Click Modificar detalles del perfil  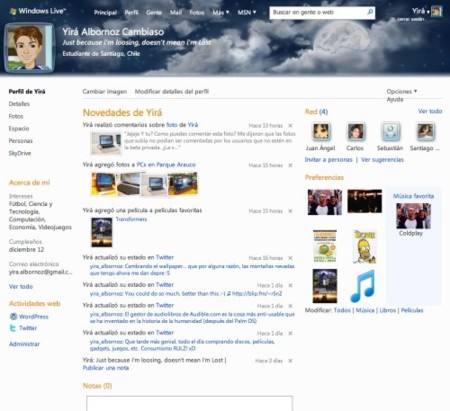point(172,91)
